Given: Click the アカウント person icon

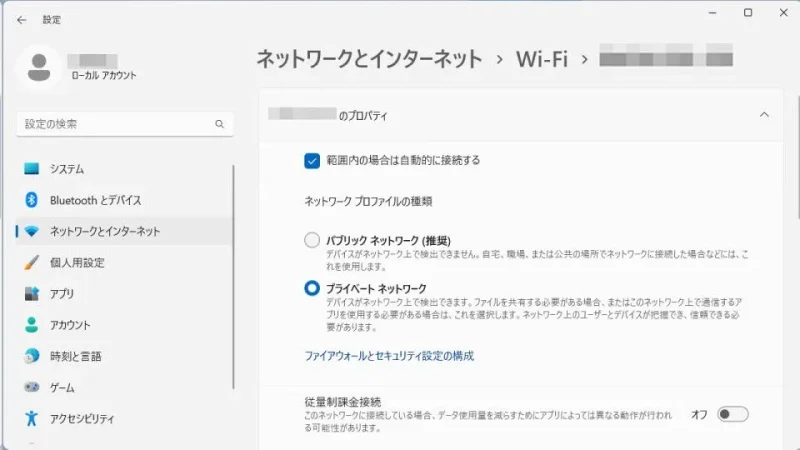Looking at the screenshot, I should [32, 325].
